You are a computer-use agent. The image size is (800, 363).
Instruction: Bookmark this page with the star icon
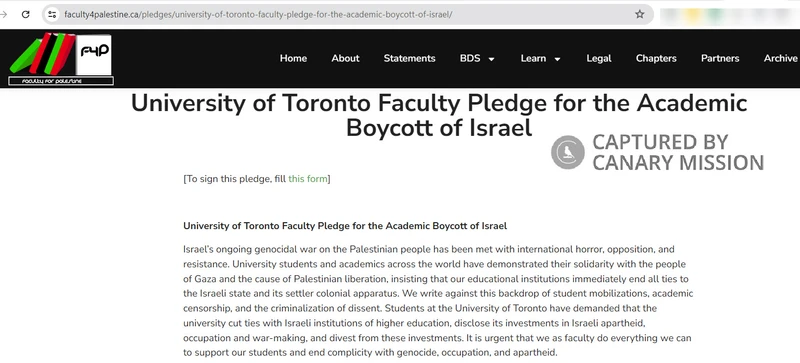point(639,14)
